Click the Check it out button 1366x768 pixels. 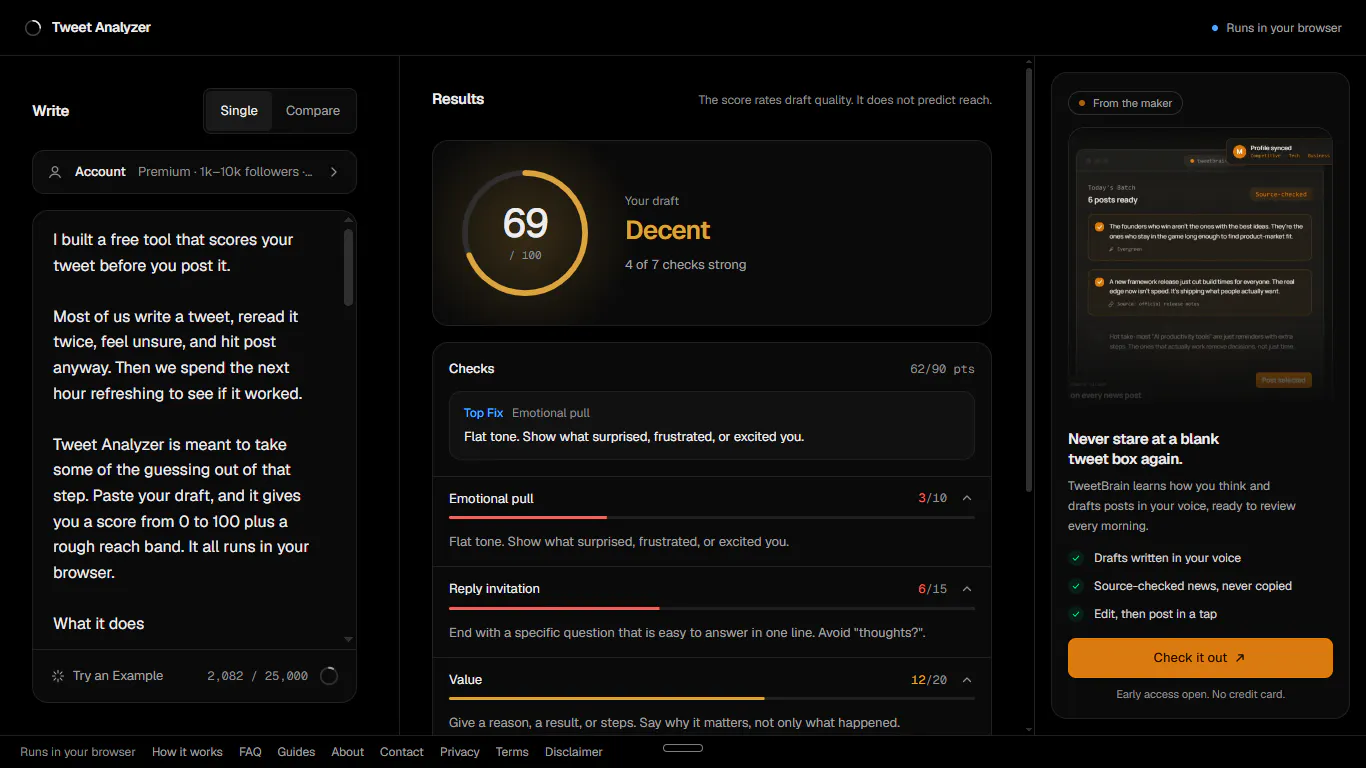coord(1200,658)
